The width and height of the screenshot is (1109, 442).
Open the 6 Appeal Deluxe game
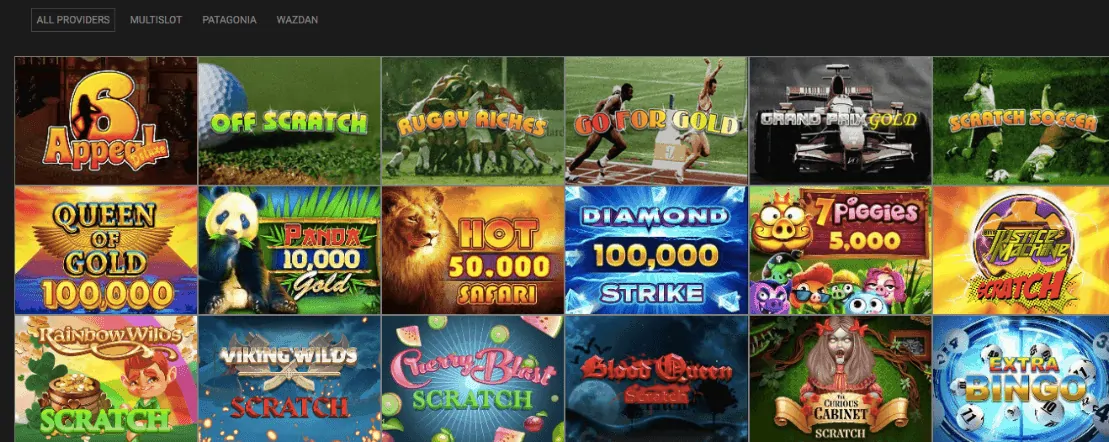(x=106, y=121)
